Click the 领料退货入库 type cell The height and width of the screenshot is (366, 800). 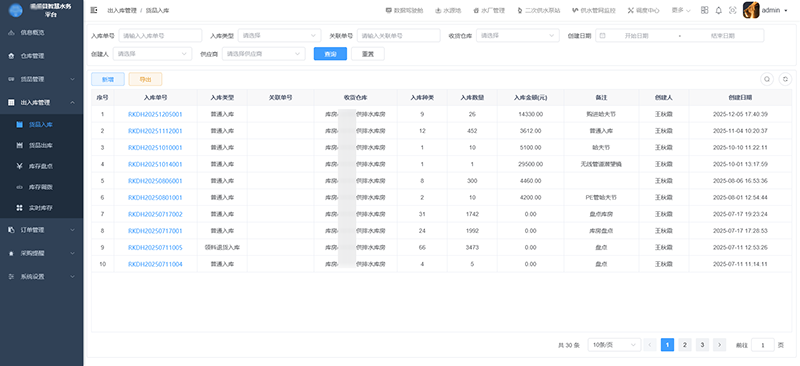point(222,248)
